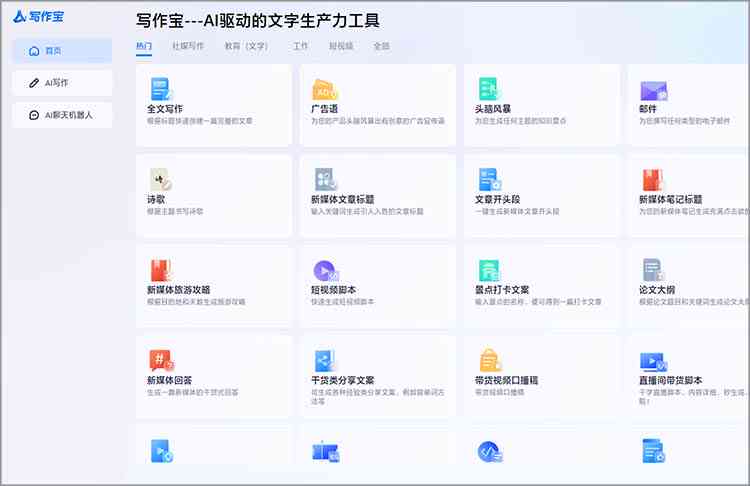The image size is (750, 486).
Task: Open the 文章开头段 icon
Action: click(x=490, y=179)
